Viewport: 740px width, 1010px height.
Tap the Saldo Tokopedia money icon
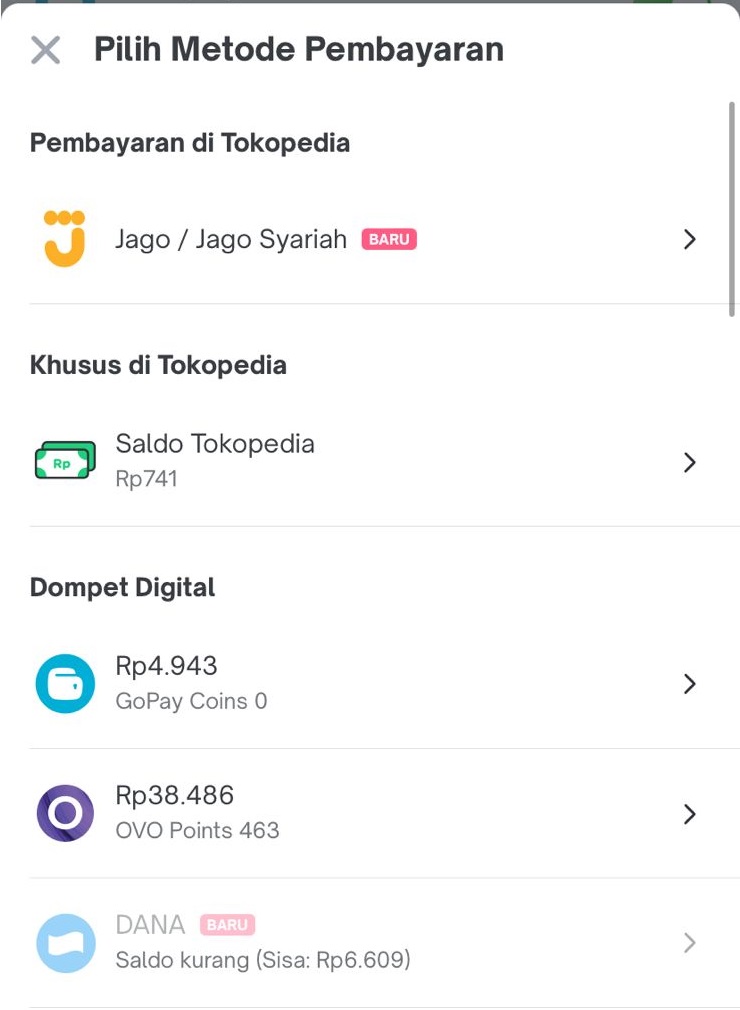[x=65, y=460]
